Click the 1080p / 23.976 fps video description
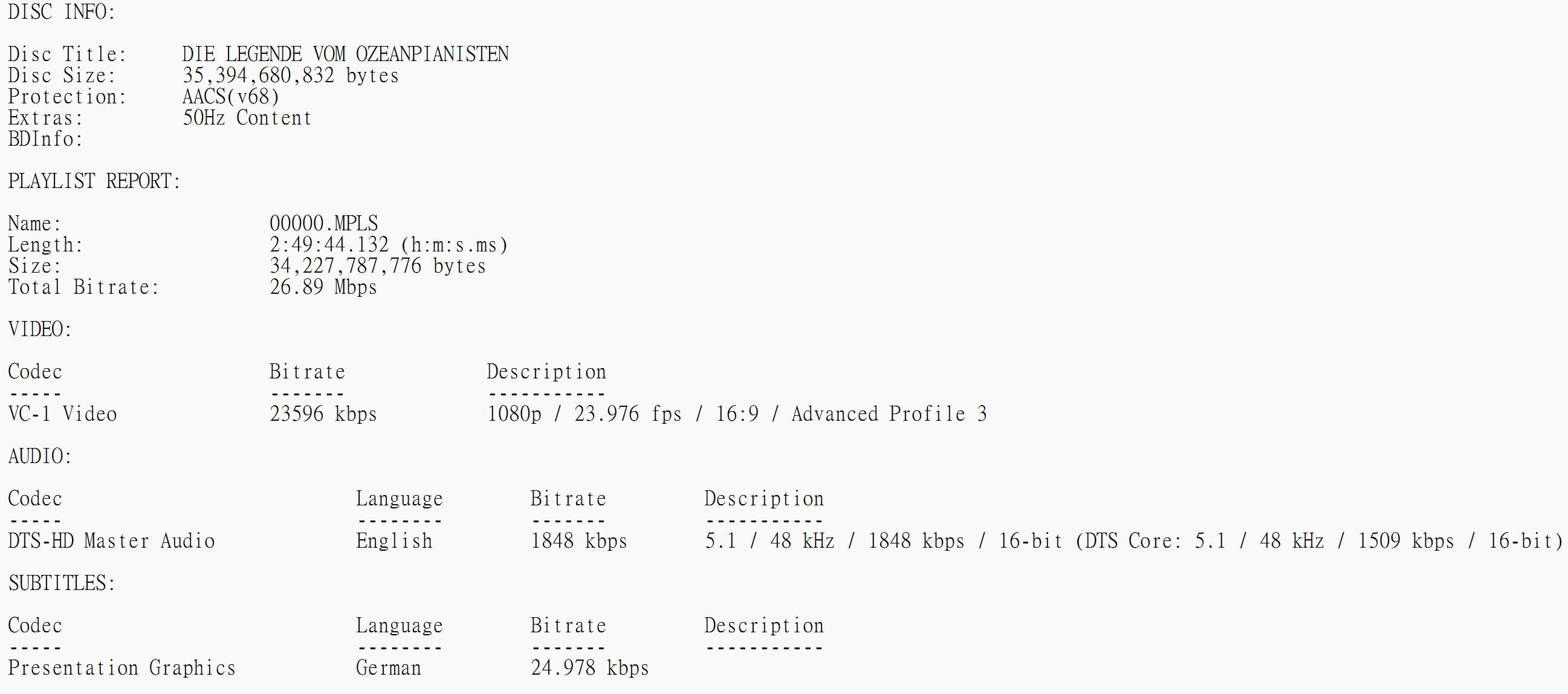1568x694 pixels. pyautogui.click(x=736, y=414)
